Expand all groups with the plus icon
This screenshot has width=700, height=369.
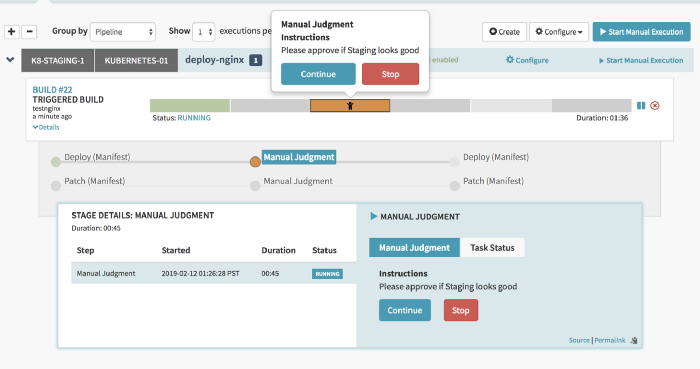click(12, 32)
